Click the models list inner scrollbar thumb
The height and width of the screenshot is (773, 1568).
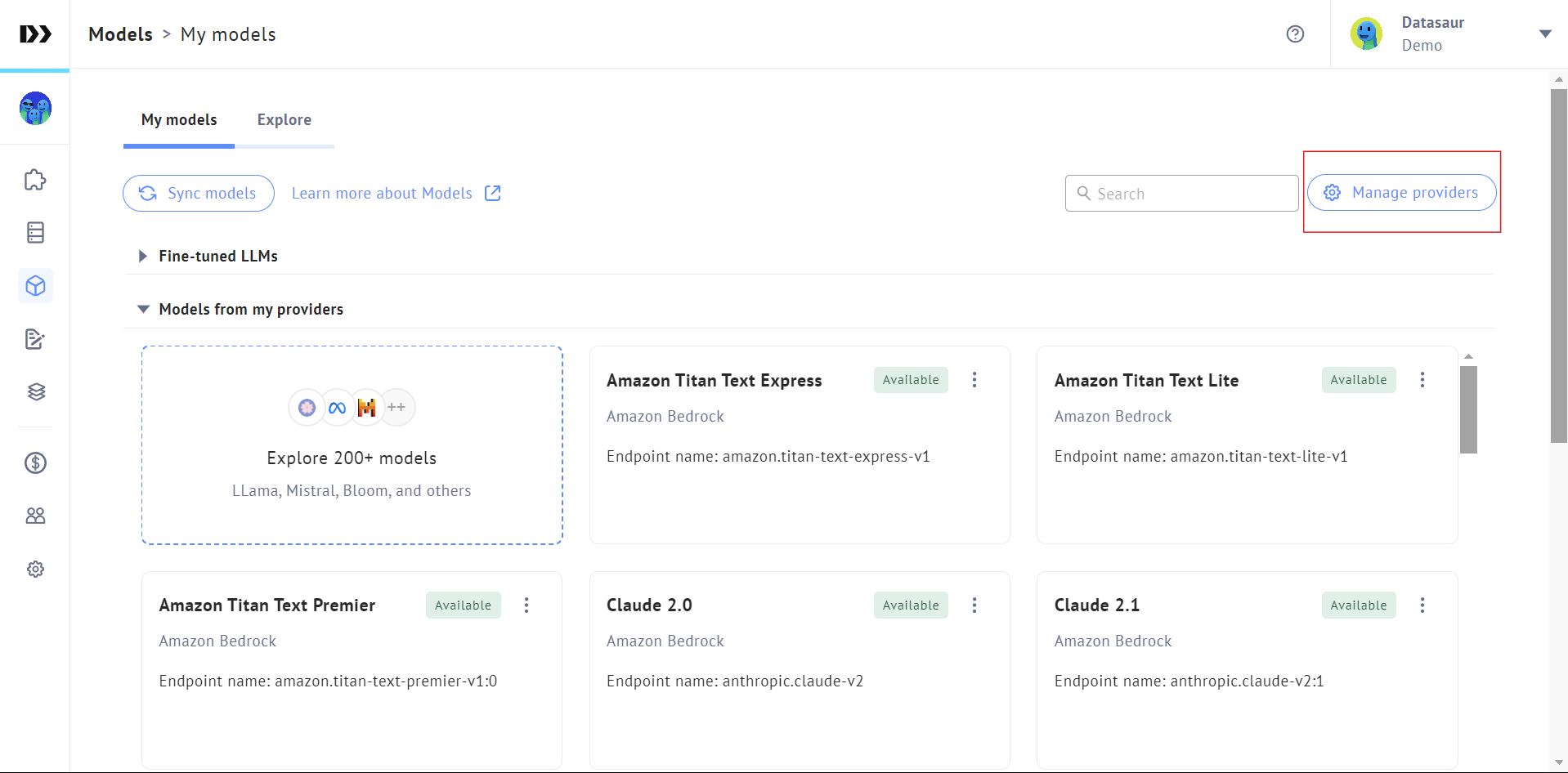pos(1468,409)
